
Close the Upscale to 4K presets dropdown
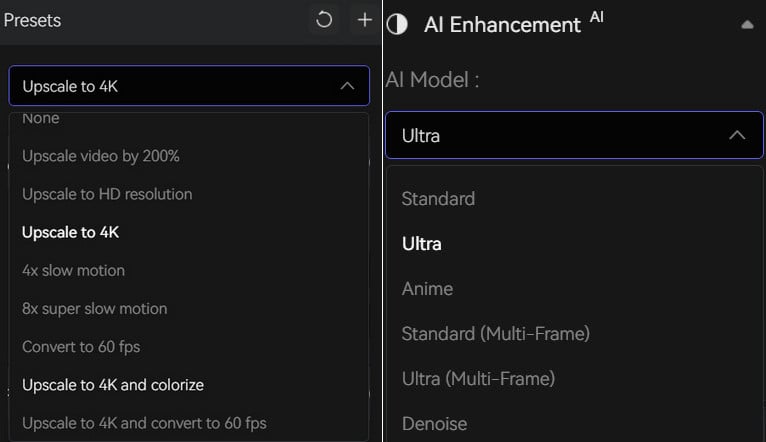tap(347, 86)
